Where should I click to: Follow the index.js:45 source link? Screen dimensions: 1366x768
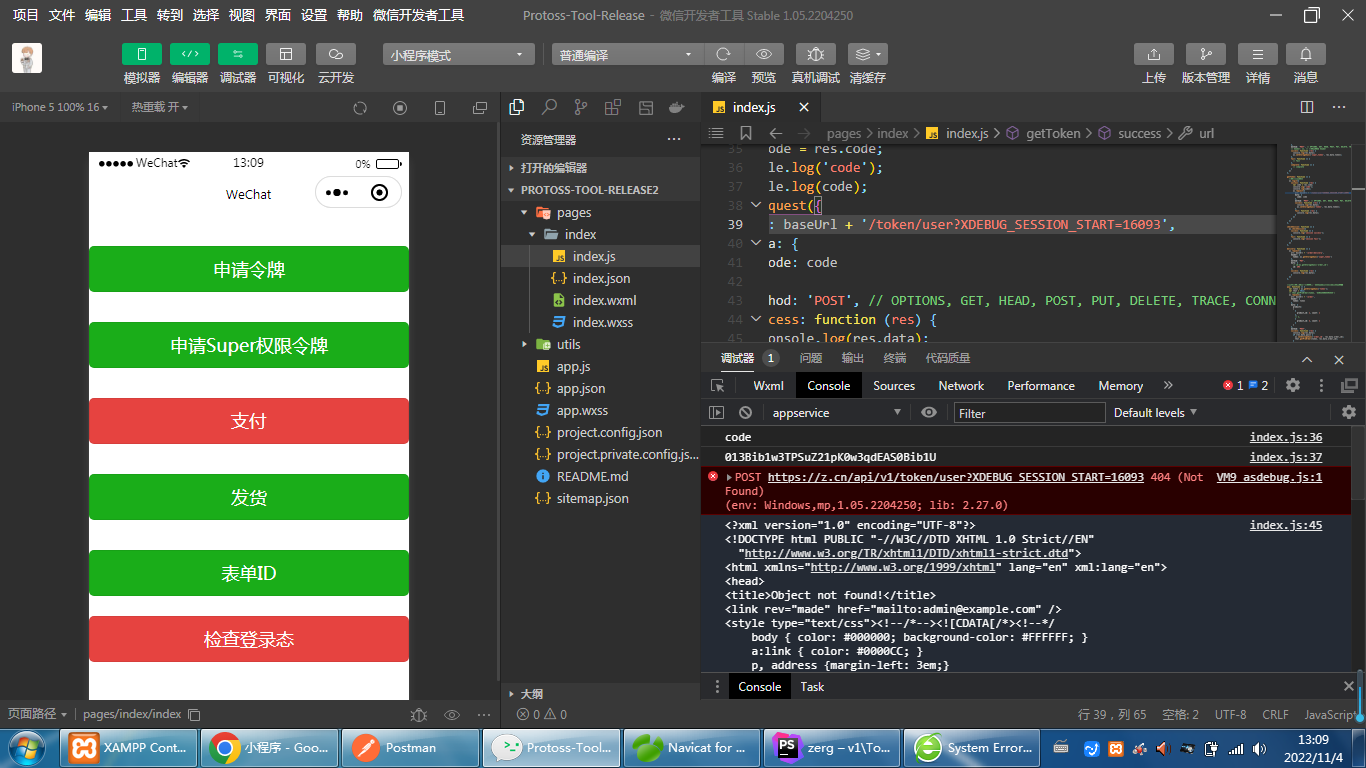[1286, 525]
